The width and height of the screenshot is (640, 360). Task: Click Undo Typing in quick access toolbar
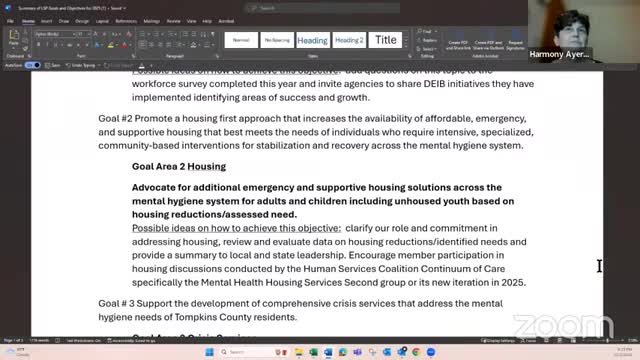80,65
